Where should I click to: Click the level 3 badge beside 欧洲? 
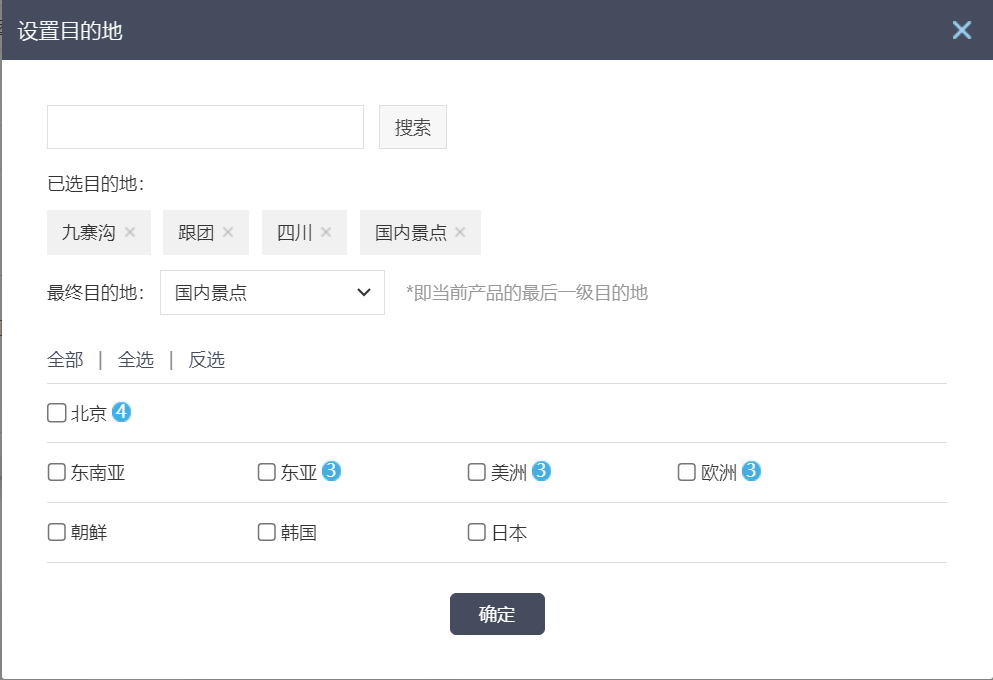click(x=752, y=471)
